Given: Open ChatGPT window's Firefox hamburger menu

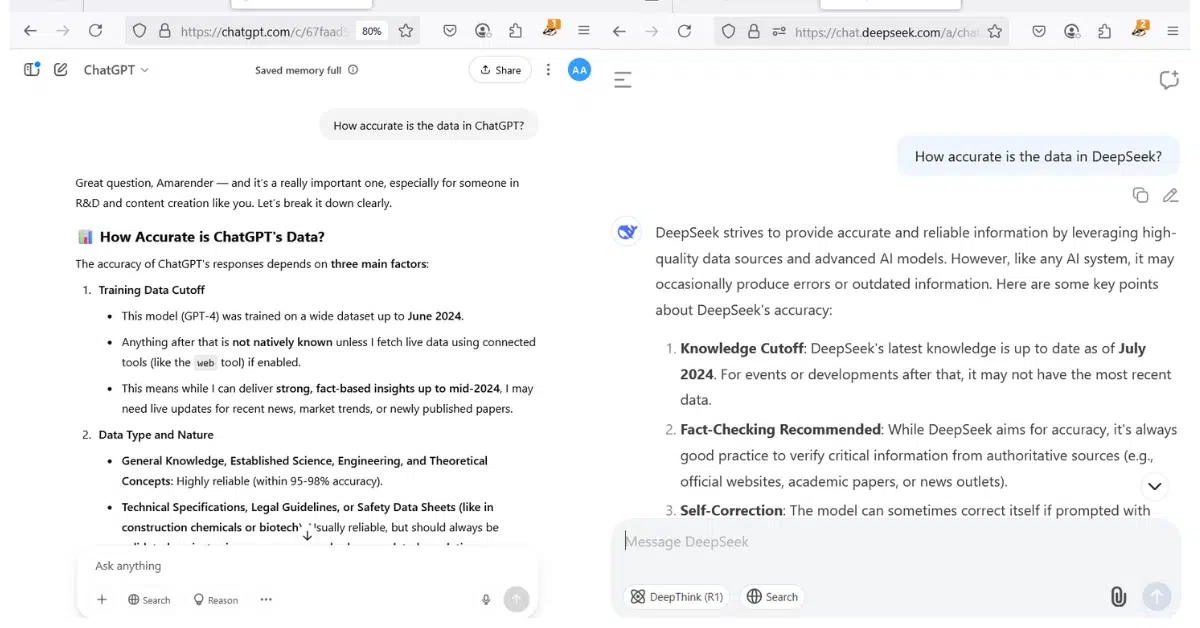Looking at the screenshot, I should 584,31.
